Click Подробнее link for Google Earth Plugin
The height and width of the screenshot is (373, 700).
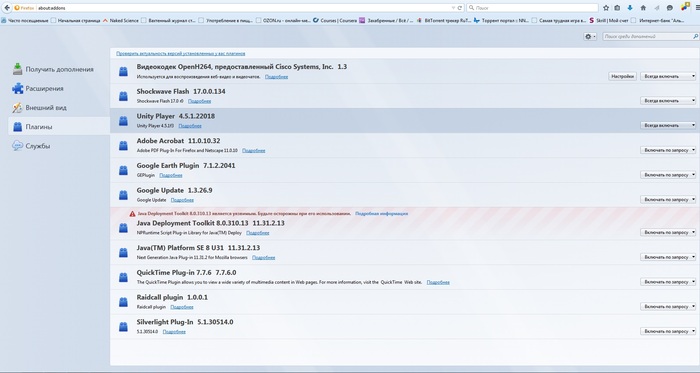pos(171,175)
